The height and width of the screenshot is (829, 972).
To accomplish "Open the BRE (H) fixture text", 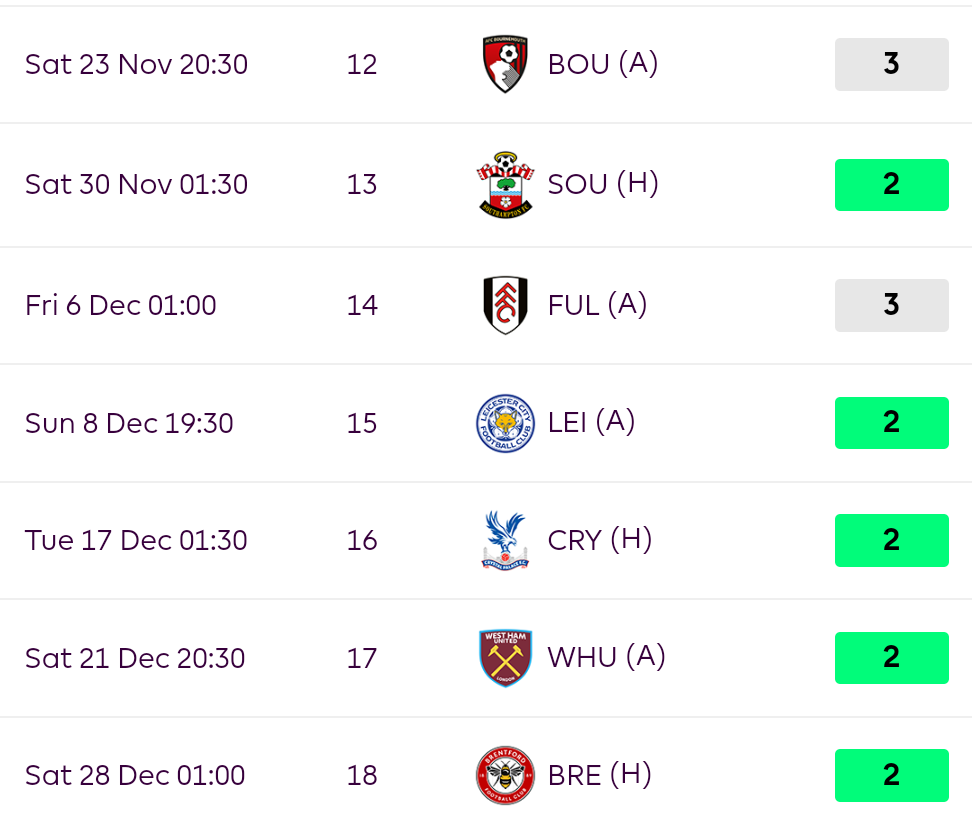I will point(599,775).
